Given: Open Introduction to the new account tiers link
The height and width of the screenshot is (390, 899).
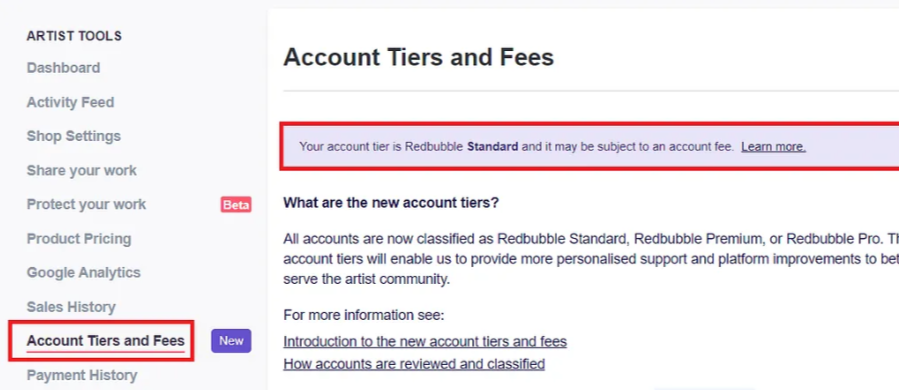Looking at the screenshot, I should pyautogui.click(x=425, y=342).
